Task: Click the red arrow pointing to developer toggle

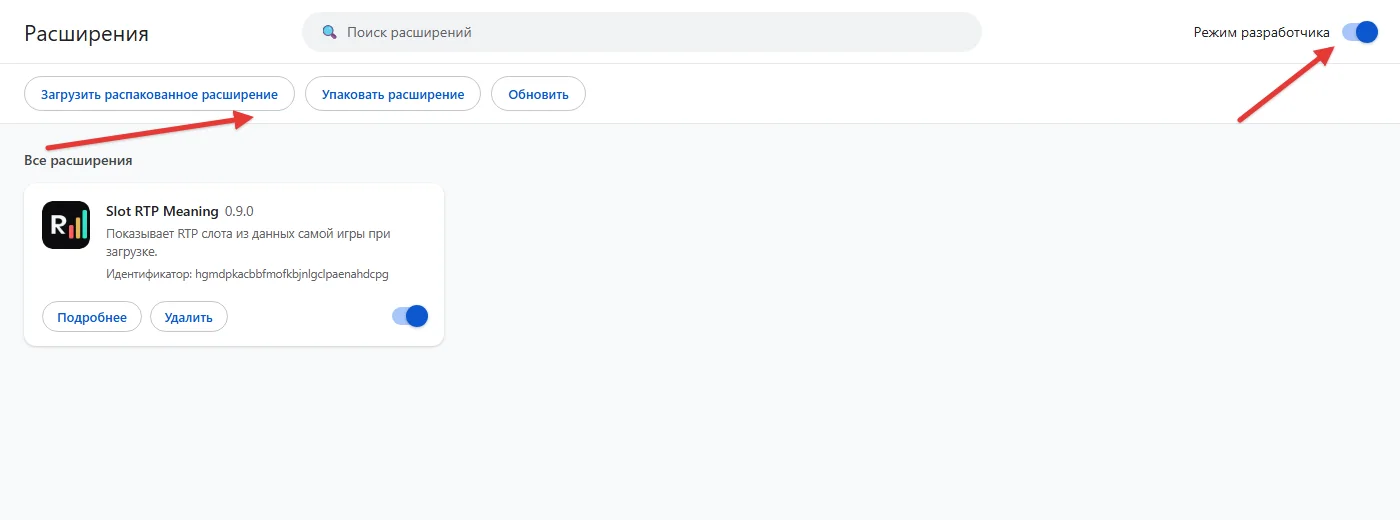Action: pos(1285,85)
